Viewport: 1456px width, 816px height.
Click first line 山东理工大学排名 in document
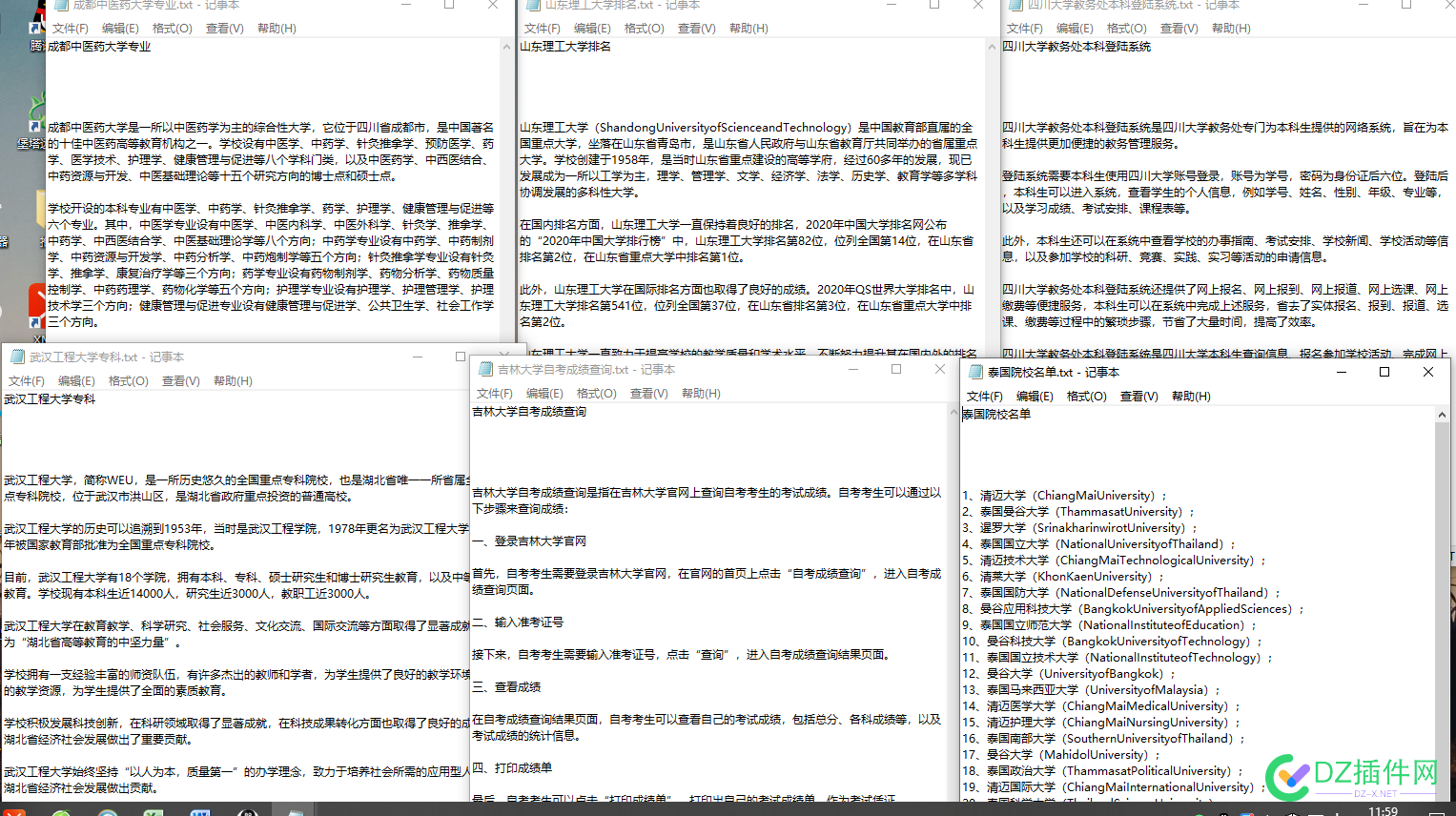[x=565, y=47]
